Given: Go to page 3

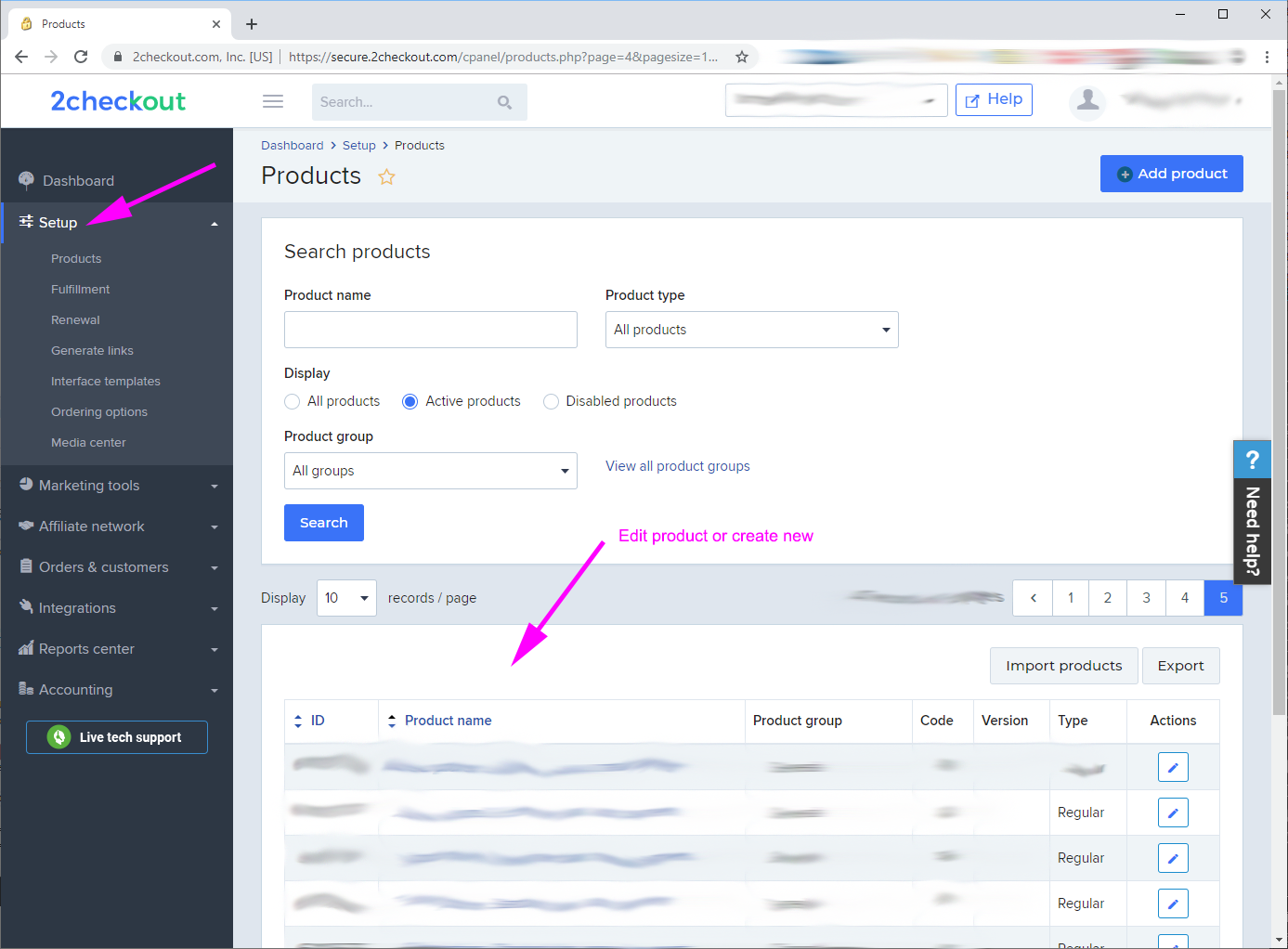Looking at the screenshot, I should click(x=1146, y=598).
